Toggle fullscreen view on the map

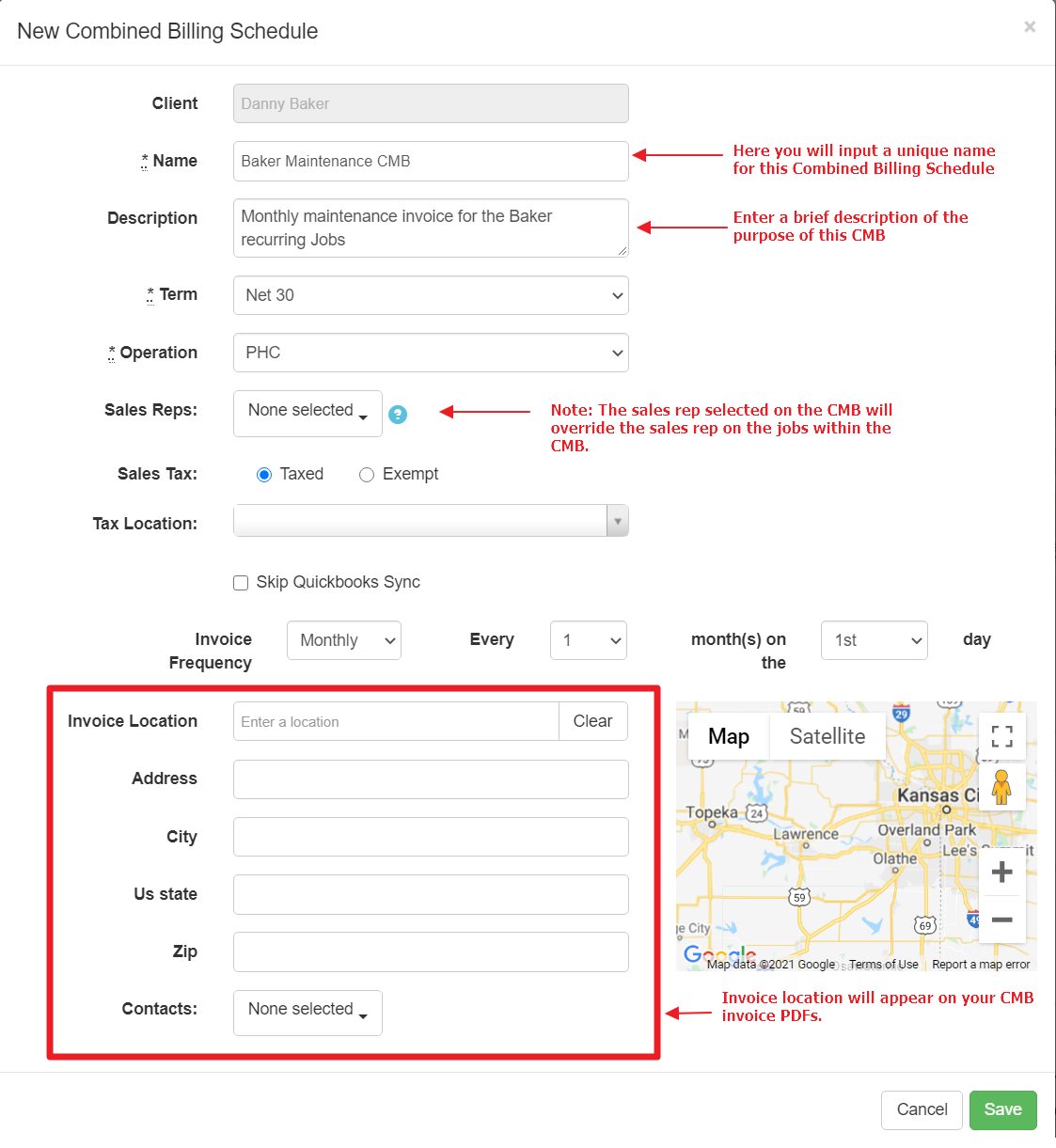1001,736
